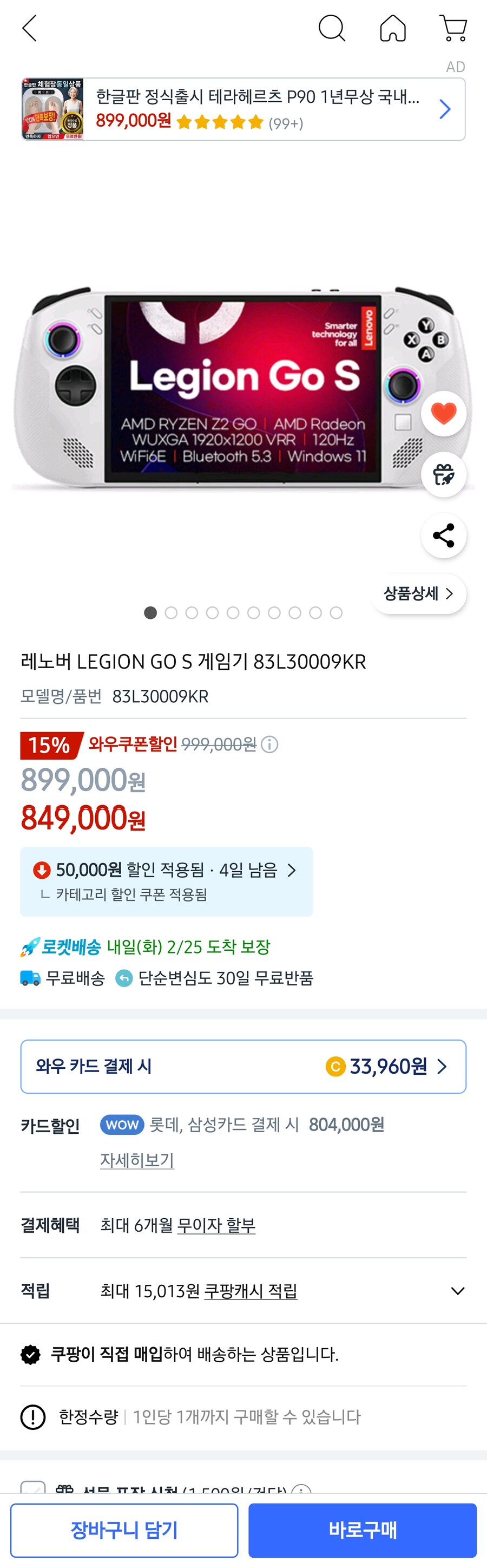Screen dimensions: 487x1568
Task: Open the advertised Terahertz P90 banner
Action: point(243,109)
